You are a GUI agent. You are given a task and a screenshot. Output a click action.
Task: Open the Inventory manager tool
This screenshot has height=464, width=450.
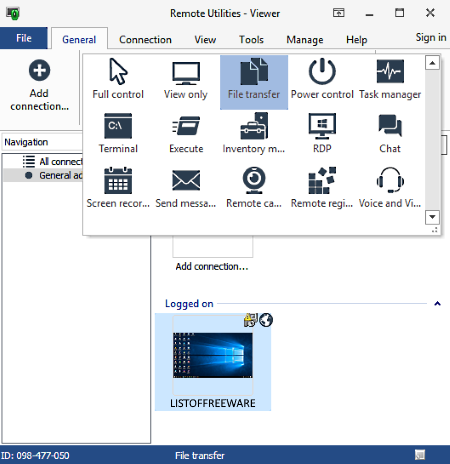[254, 134]
